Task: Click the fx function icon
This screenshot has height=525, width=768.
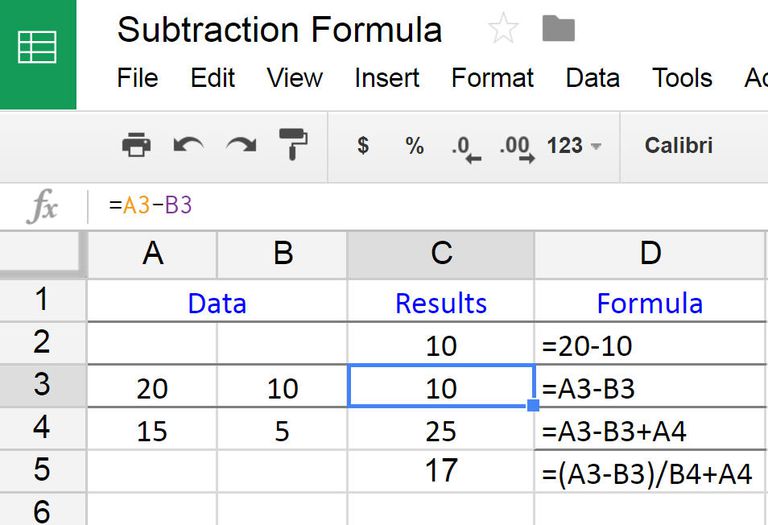Action: pyautogui.click(x=43, y=206)
